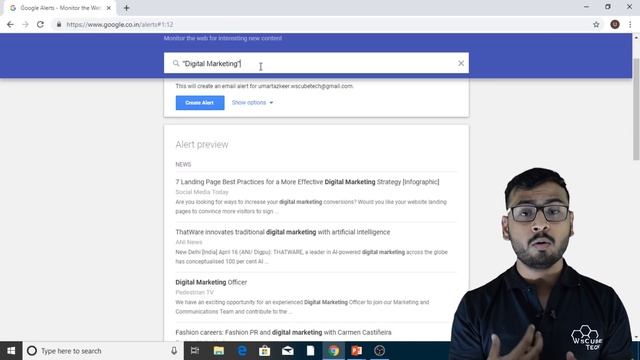Open ThatWare innovates traditional digital marketing article

pyautogui.click(x=283, y=232)
